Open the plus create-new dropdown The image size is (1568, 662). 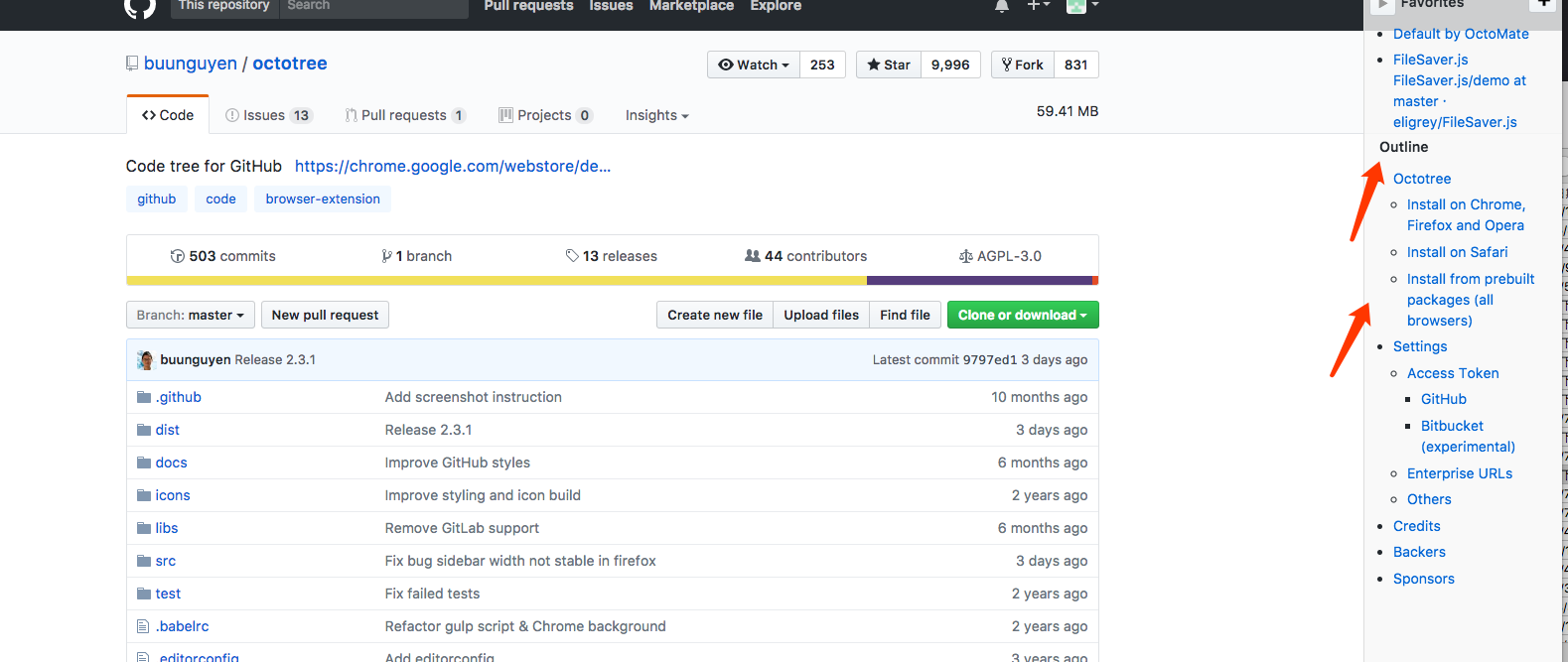point(1038,5)
